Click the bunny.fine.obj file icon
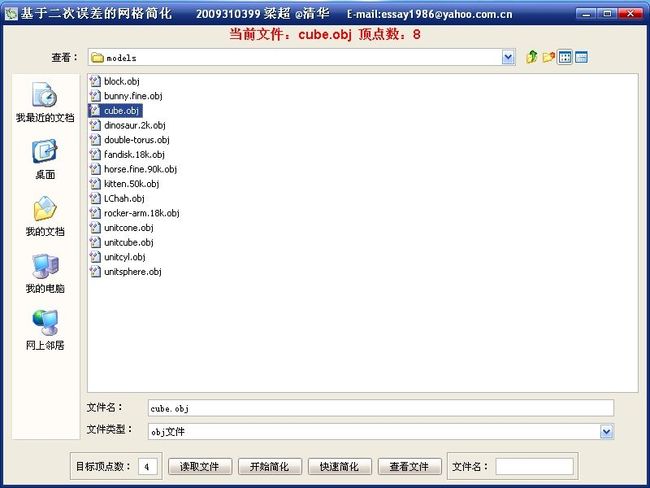This screenshot has height=488, width=650. click(x=95, y=96)
